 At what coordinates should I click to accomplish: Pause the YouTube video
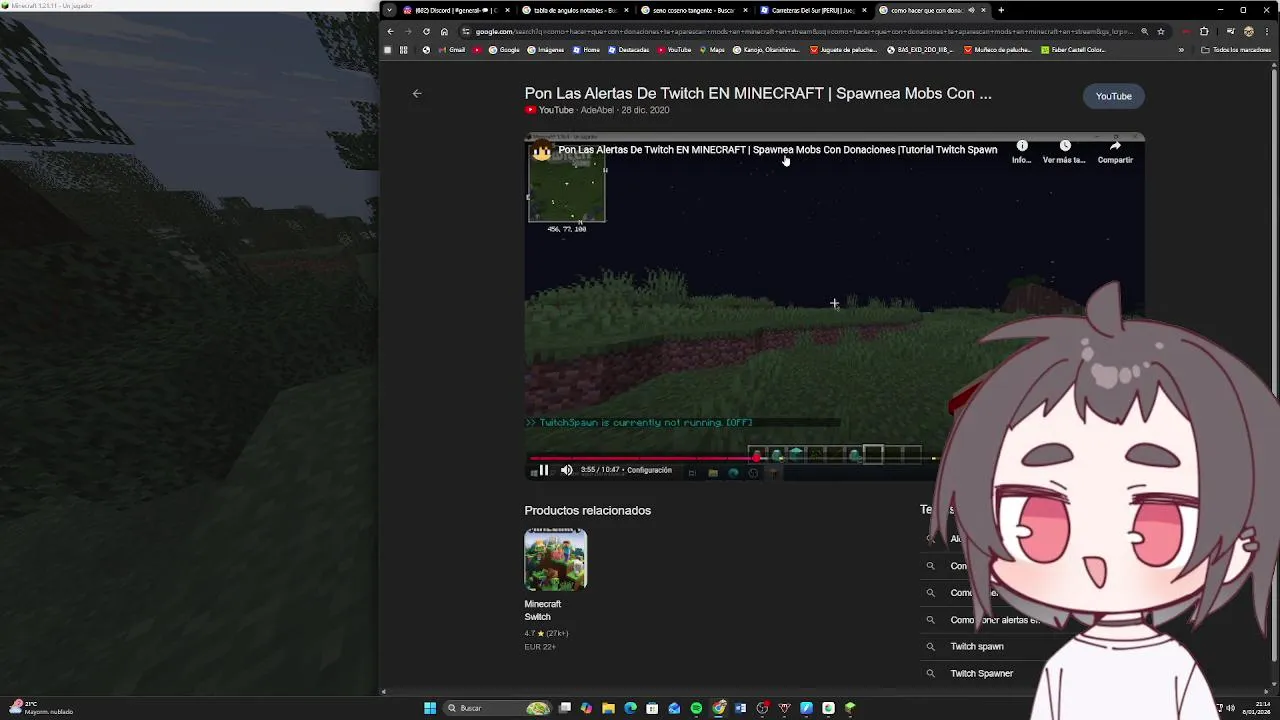point(543,470)
